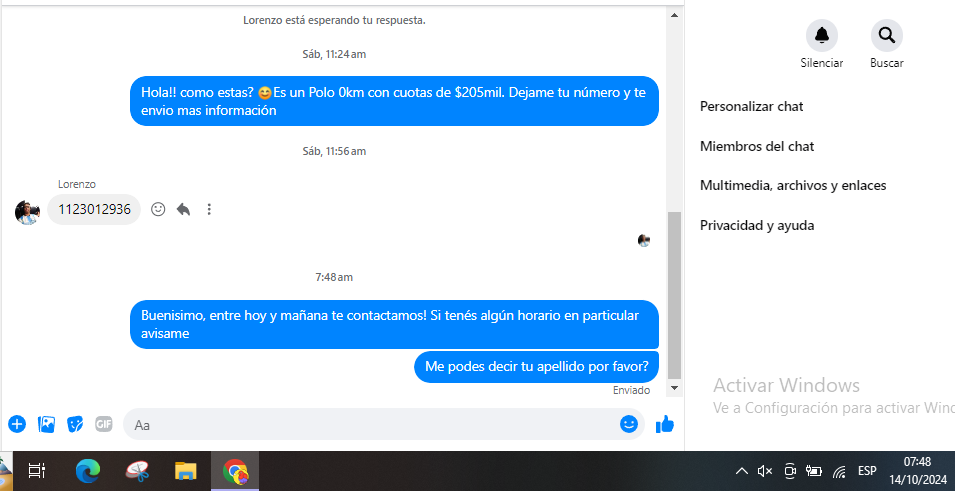
Task: Open Wi-Fi network tray icon
Action: (x=839, y=471)
